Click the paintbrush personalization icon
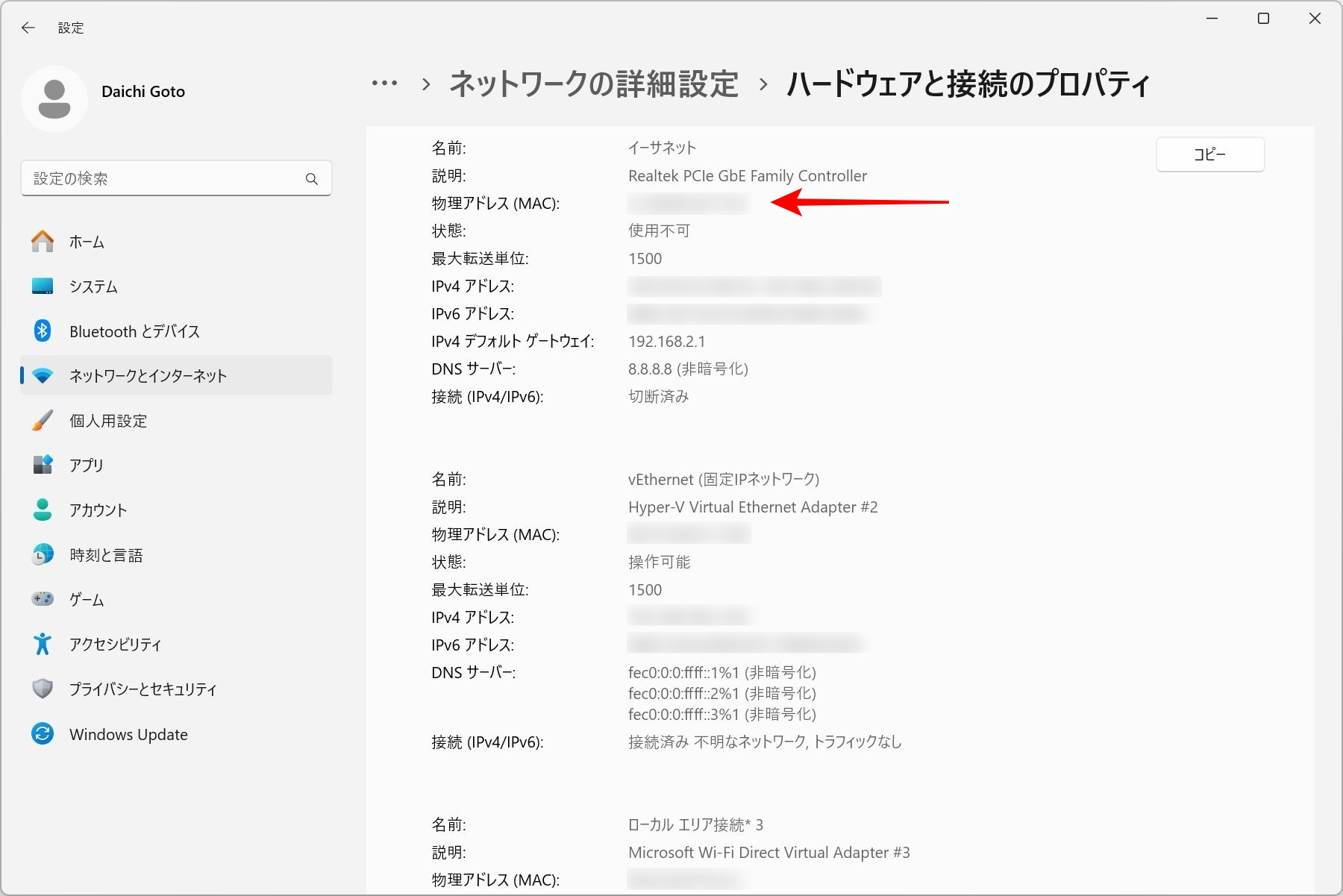This screenshot has height=896, width=1343. pyautogui.click(x=43, y=420)
